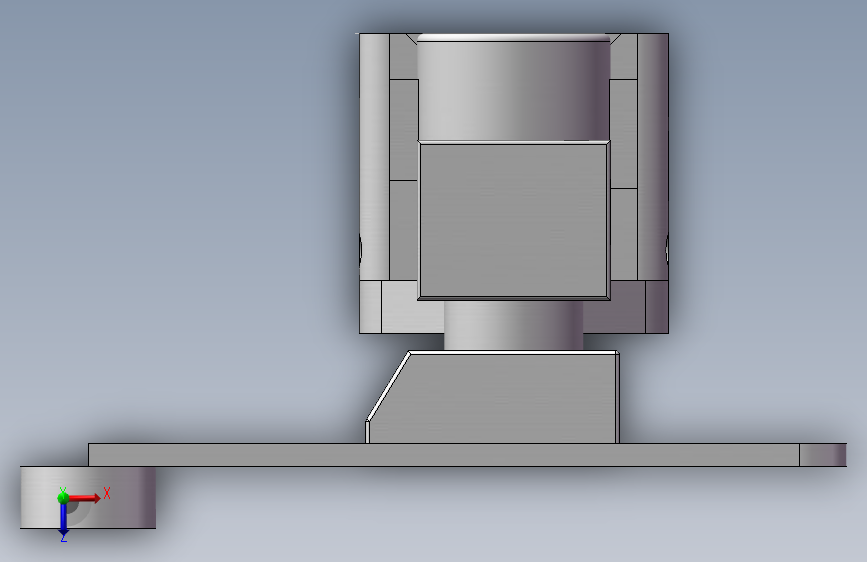Click the blue Z axis arrow of triad
This screenshot has height=562, width=867.
[64, 519]
